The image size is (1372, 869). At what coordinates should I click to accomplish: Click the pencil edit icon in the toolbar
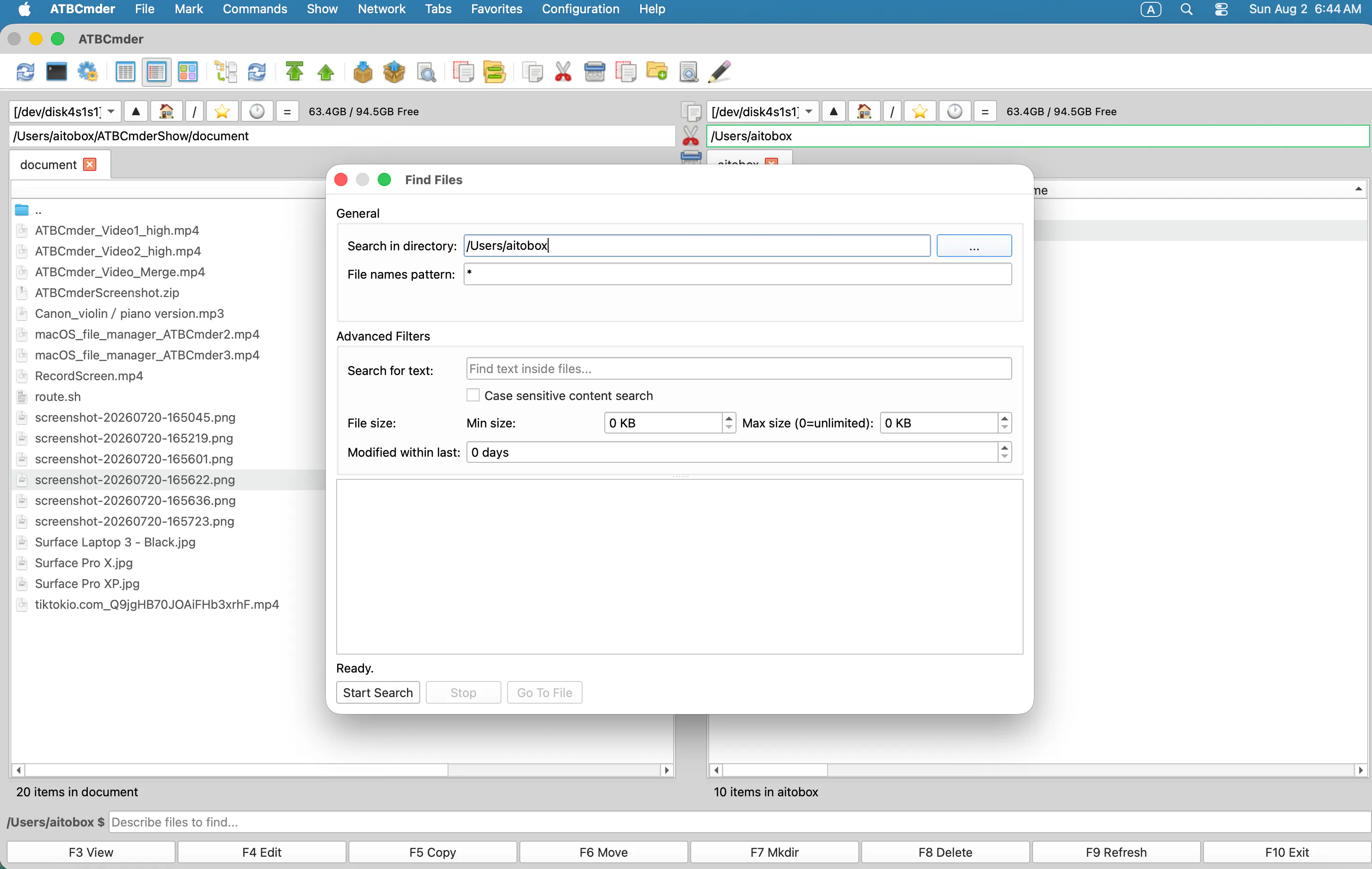pyautogui.click(x=720, y=72)
